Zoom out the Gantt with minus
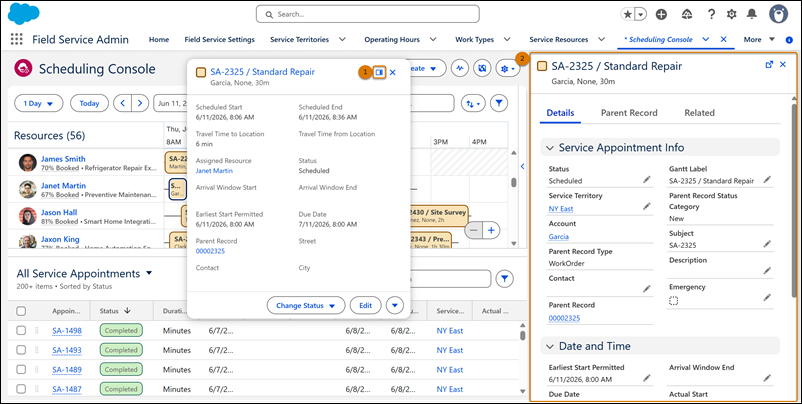This screenshot has width=802, height=404. [474, 231]
